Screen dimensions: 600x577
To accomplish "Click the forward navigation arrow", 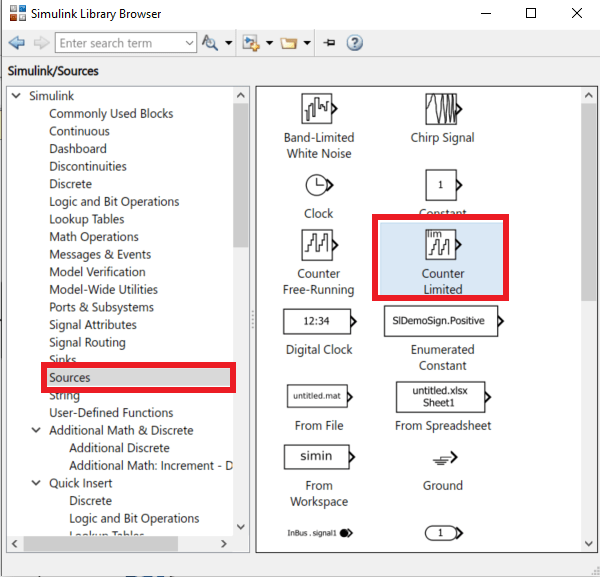I will (x=41, y=43).
